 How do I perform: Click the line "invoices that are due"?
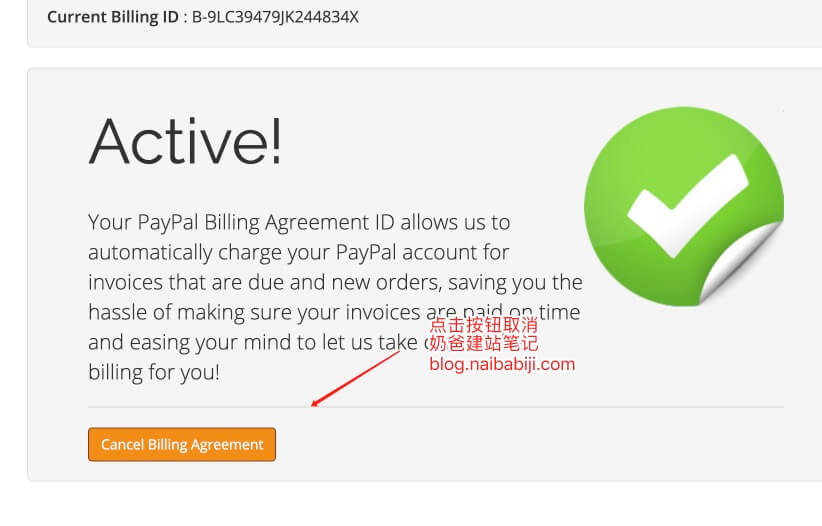point(336,283)
